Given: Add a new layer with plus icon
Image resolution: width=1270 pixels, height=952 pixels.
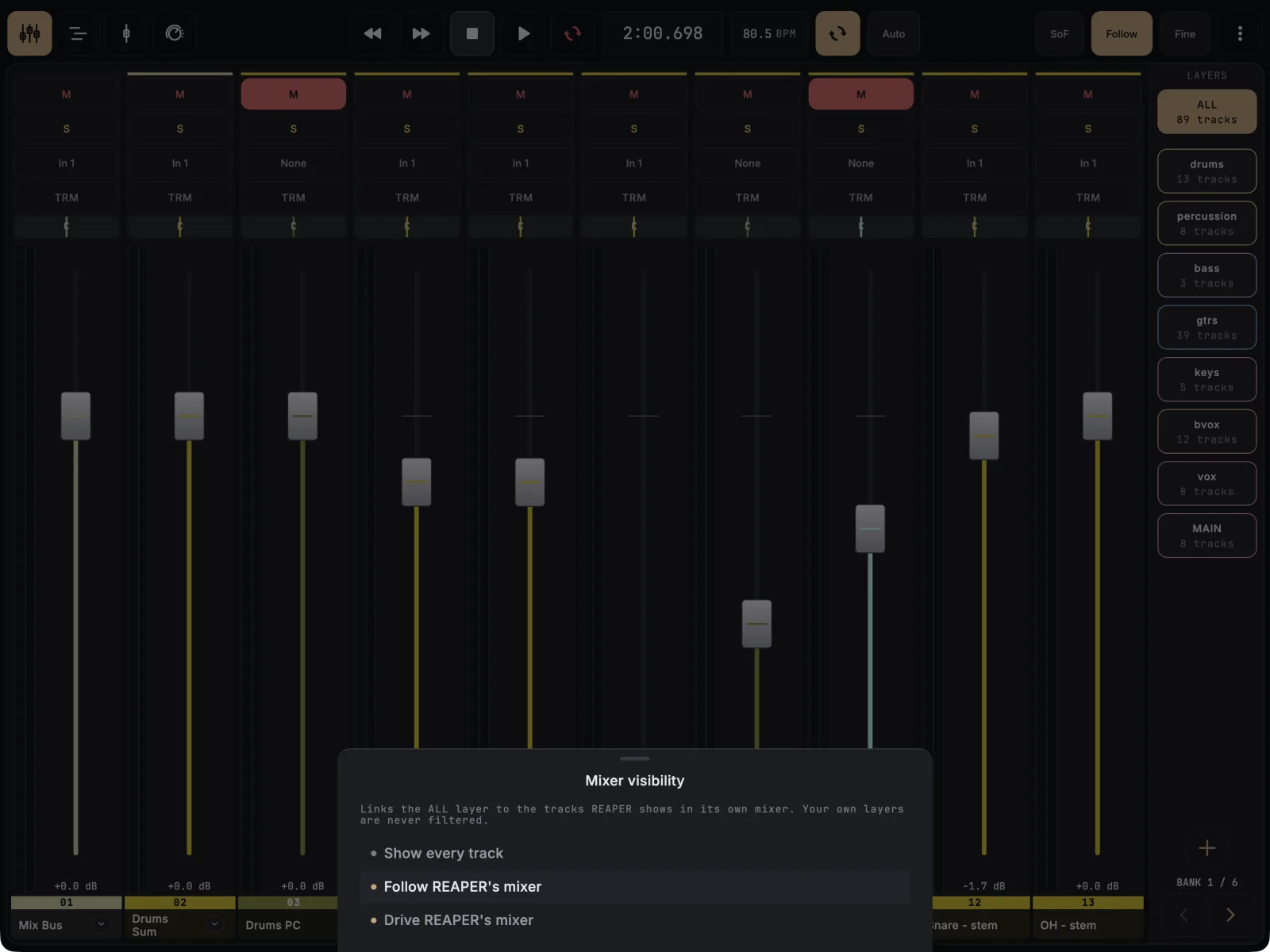Looking at the screenshot, I should (1206, 847).
